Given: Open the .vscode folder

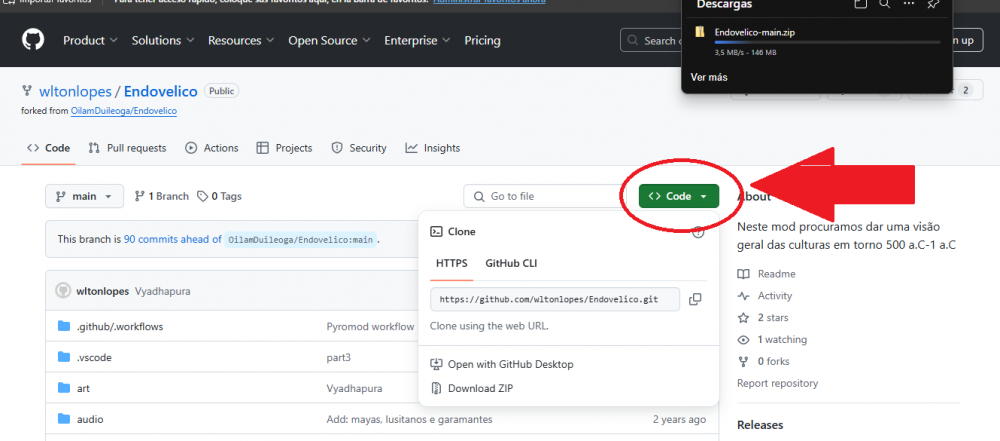Looking at the screenshot, I should point(94,357).
